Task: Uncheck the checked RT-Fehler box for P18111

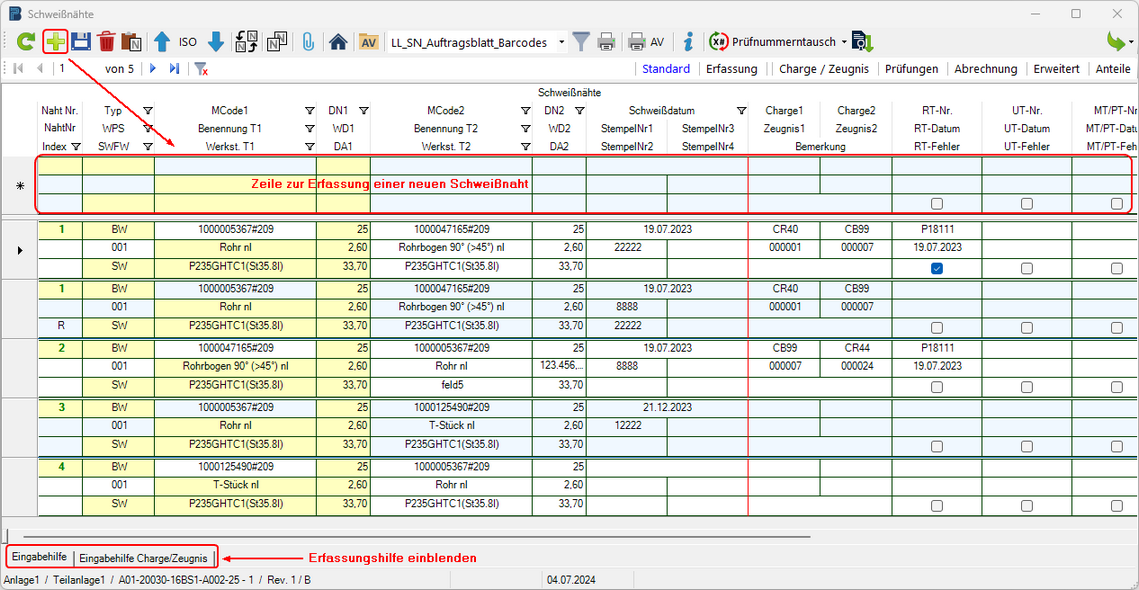Action: point(937,269)
